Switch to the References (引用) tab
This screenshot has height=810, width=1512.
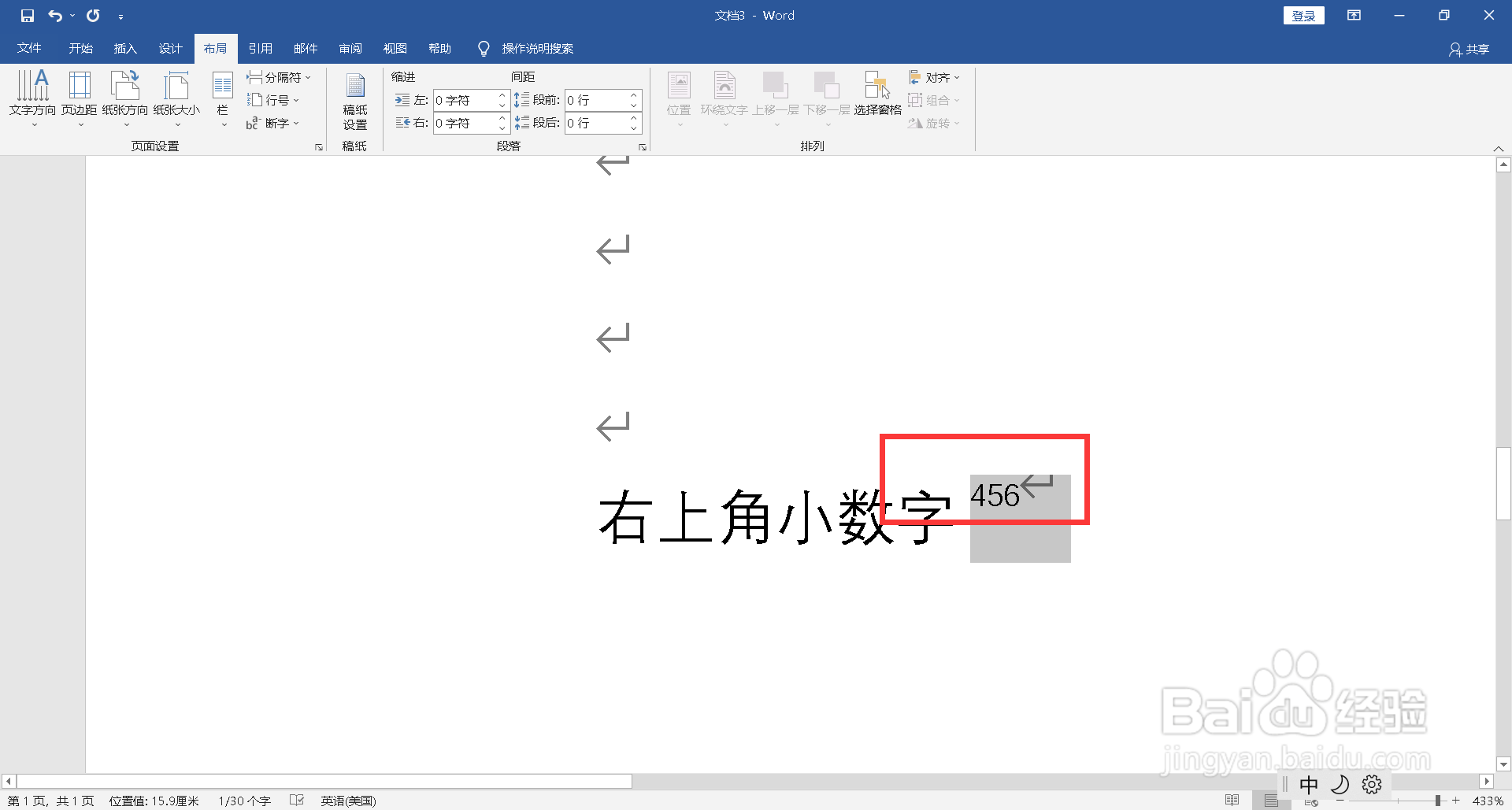point(261,48)
